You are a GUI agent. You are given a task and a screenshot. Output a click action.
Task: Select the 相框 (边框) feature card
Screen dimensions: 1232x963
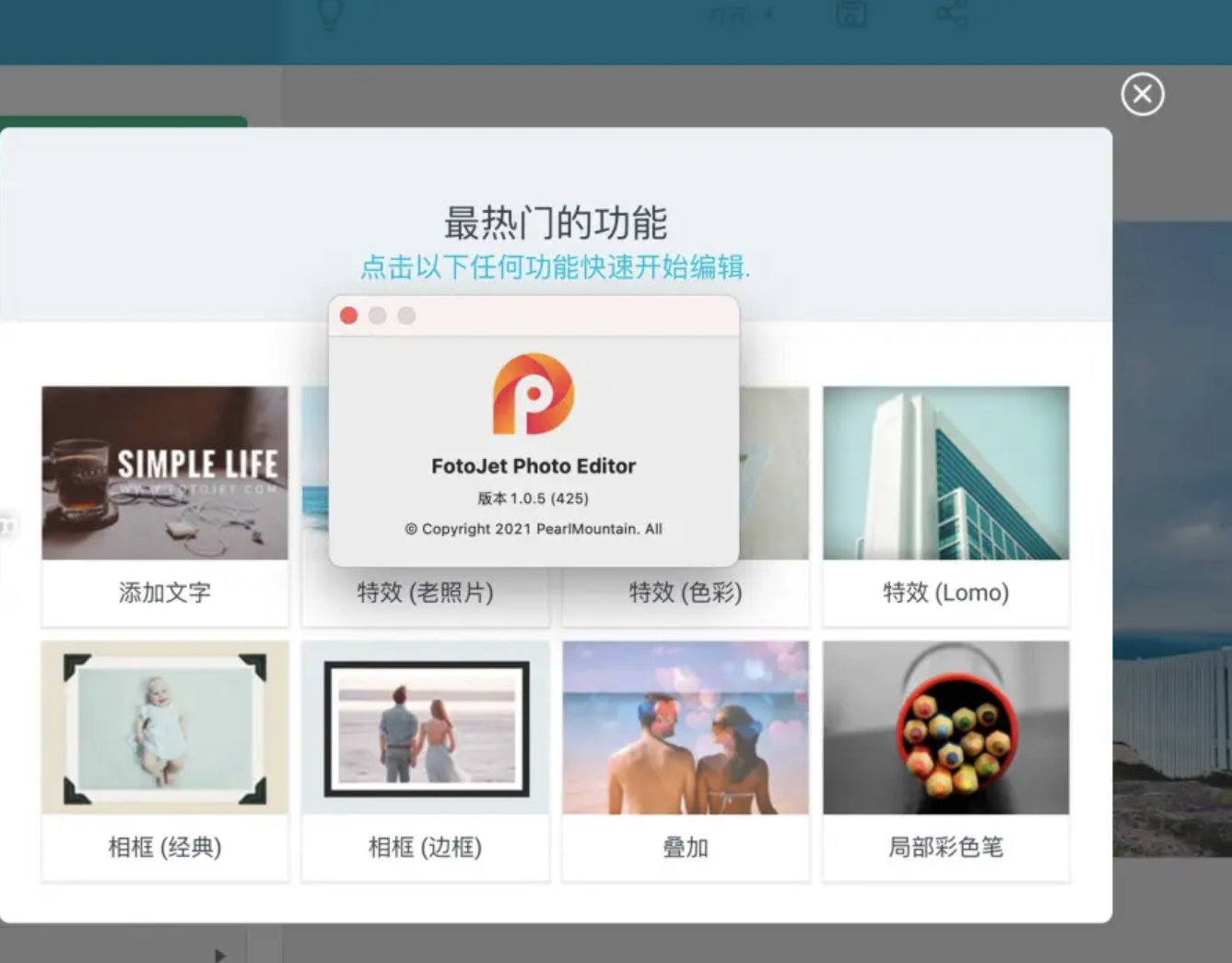coord(425,761)
